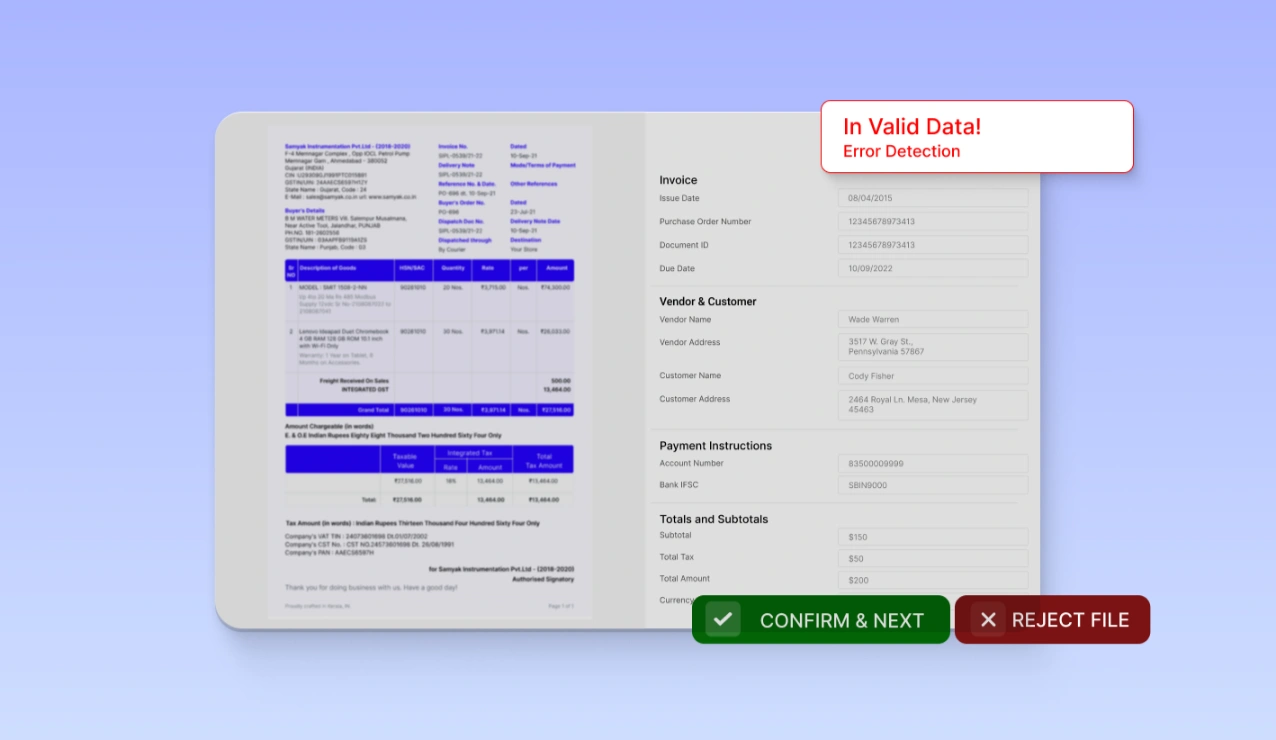
Task: Edit the Total Amount field showing $200
Action: pyautogui.click(x=932, y=579)
